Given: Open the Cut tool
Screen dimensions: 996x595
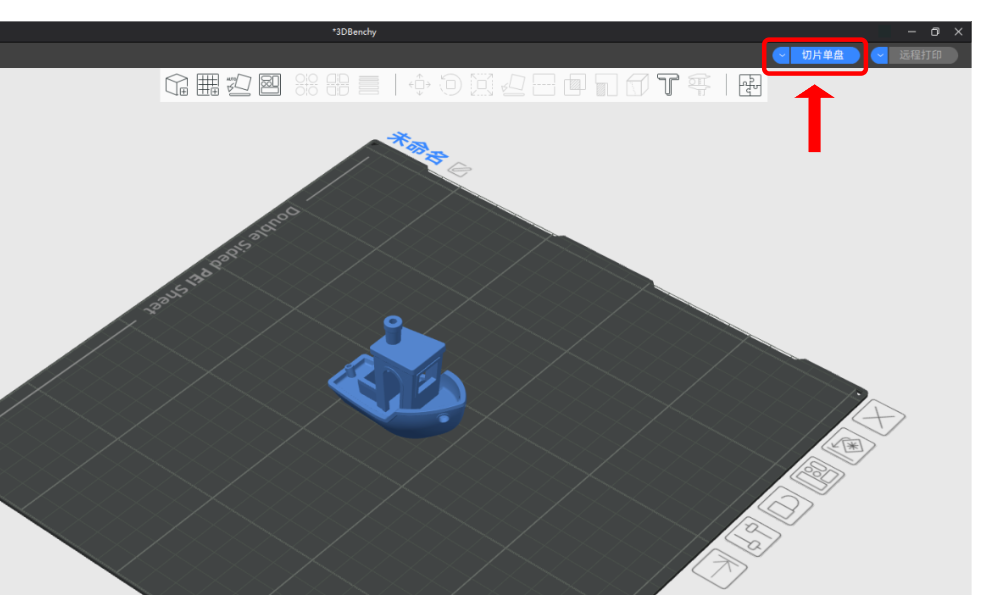Looking at the screenshot, I should pyautogui.click(x=544, y=84).
